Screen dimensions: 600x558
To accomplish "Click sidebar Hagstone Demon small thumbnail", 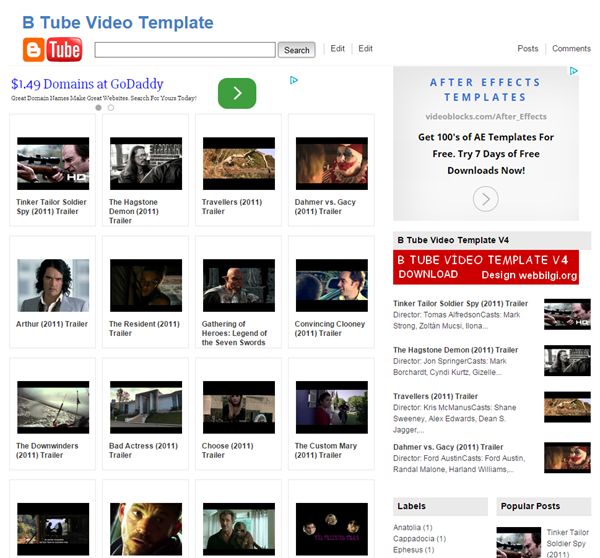I will (567, 361).
